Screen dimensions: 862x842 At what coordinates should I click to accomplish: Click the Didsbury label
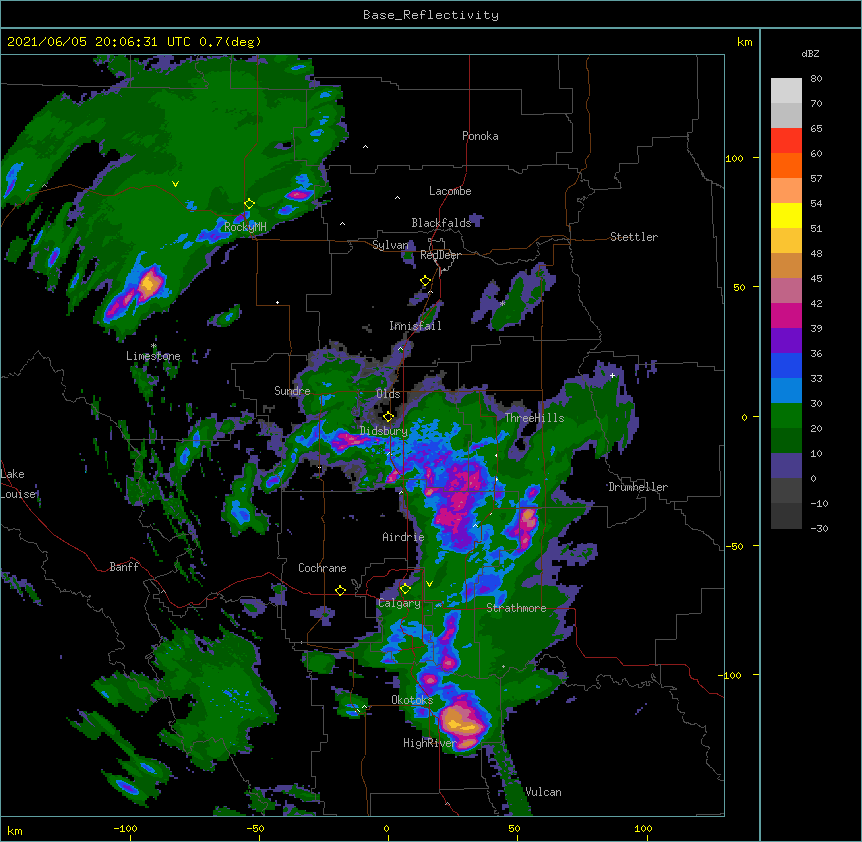pyautogui.click(x=383, y=431)
